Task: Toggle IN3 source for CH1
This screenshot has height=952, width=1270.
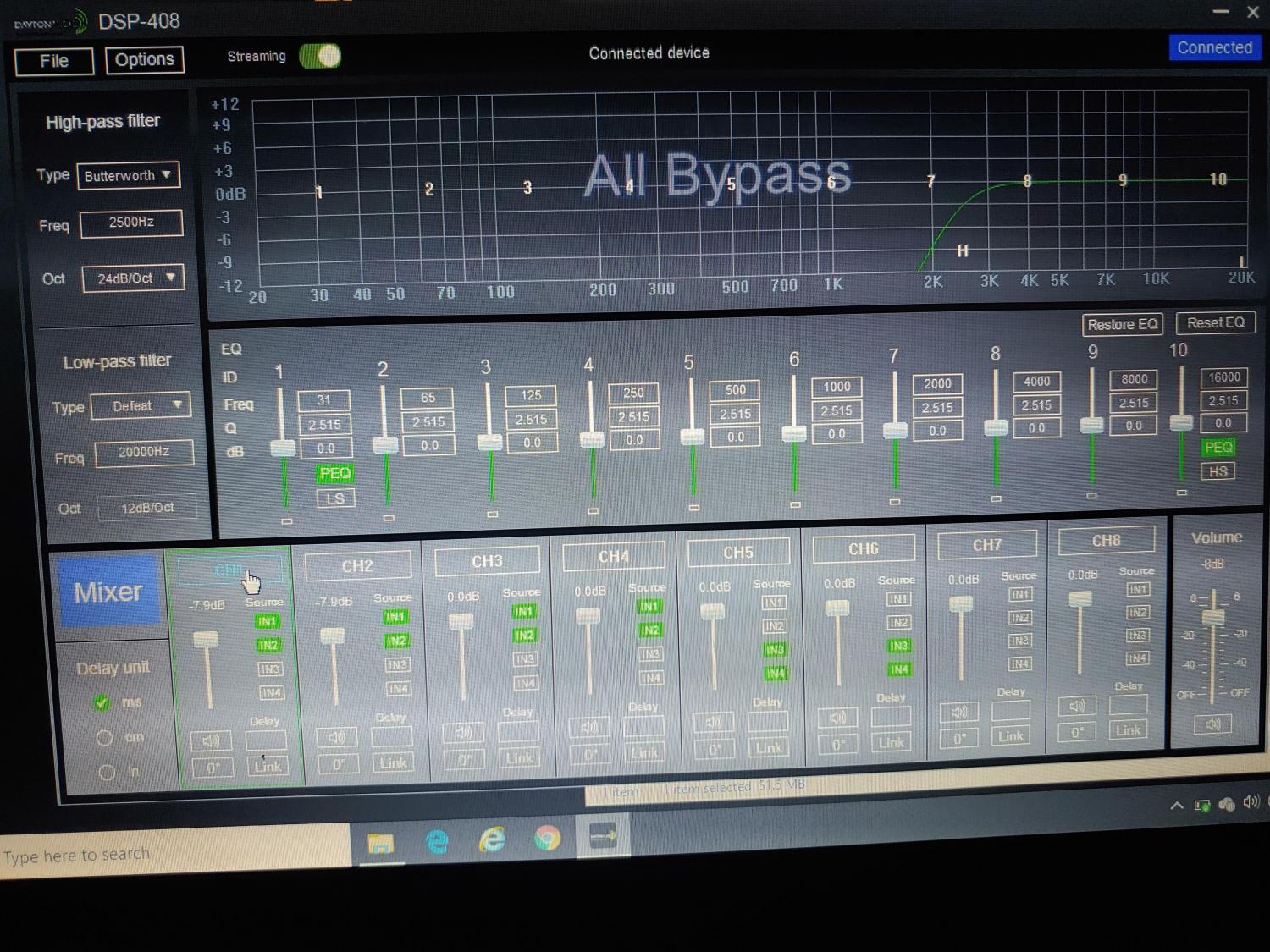Action: 270,669
